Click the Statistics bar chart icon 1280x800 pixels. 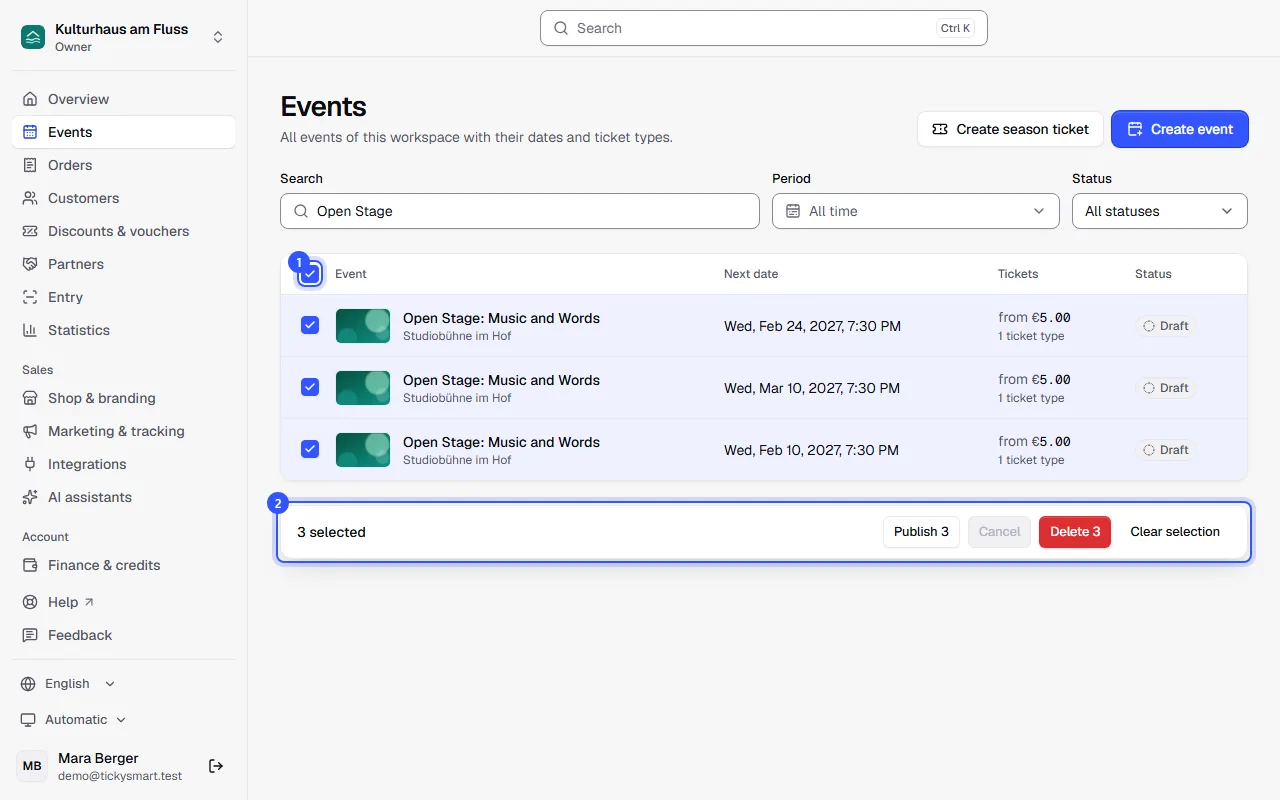pos(30,330)
